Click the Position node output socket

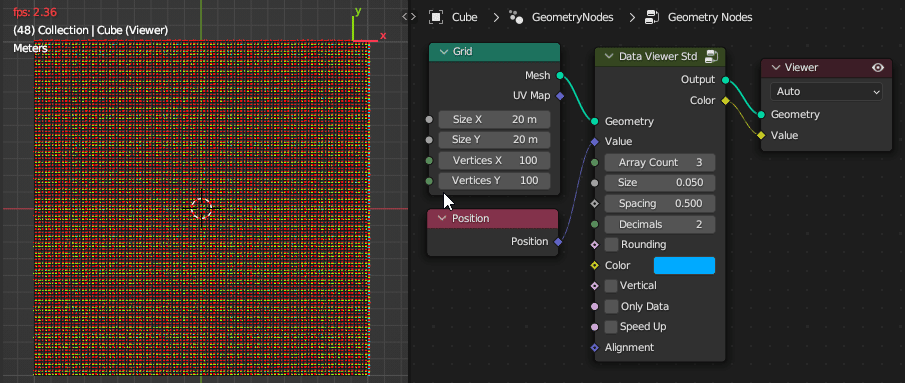558,242
